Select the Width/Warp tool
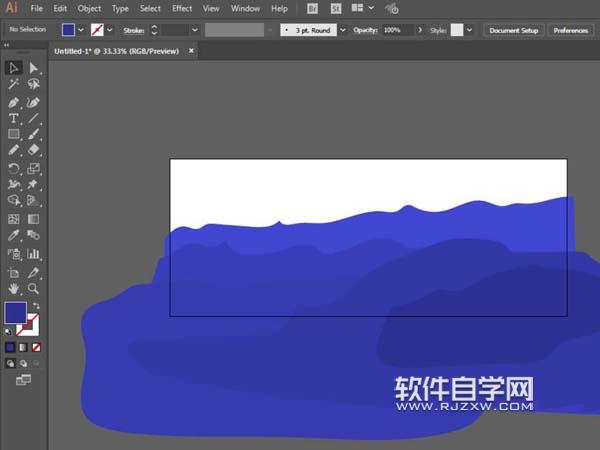The height and width of the screenshot is (450, 600). coord(13,184)
